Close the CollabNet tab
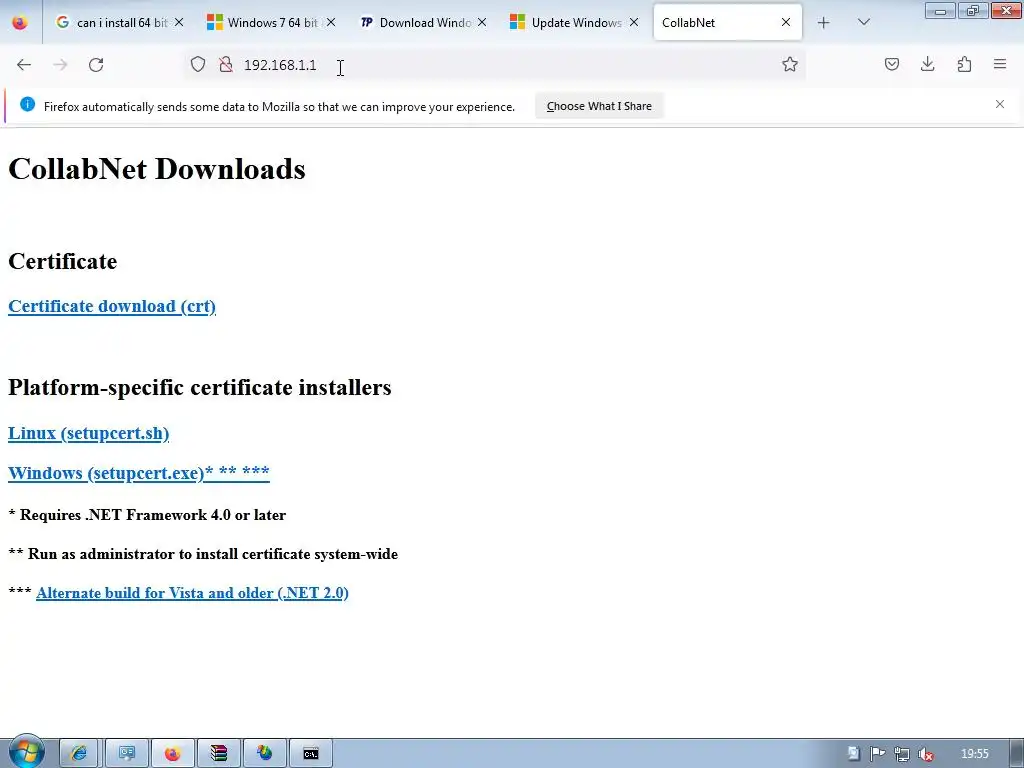The image size is (1024, 768). [x=786, y=23]
